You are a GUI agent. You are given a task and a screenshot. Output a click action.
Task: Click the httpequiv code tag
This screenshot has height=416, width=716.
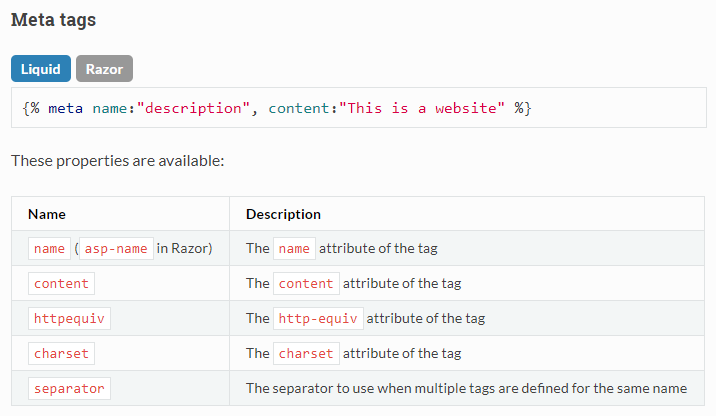(69, 318)
